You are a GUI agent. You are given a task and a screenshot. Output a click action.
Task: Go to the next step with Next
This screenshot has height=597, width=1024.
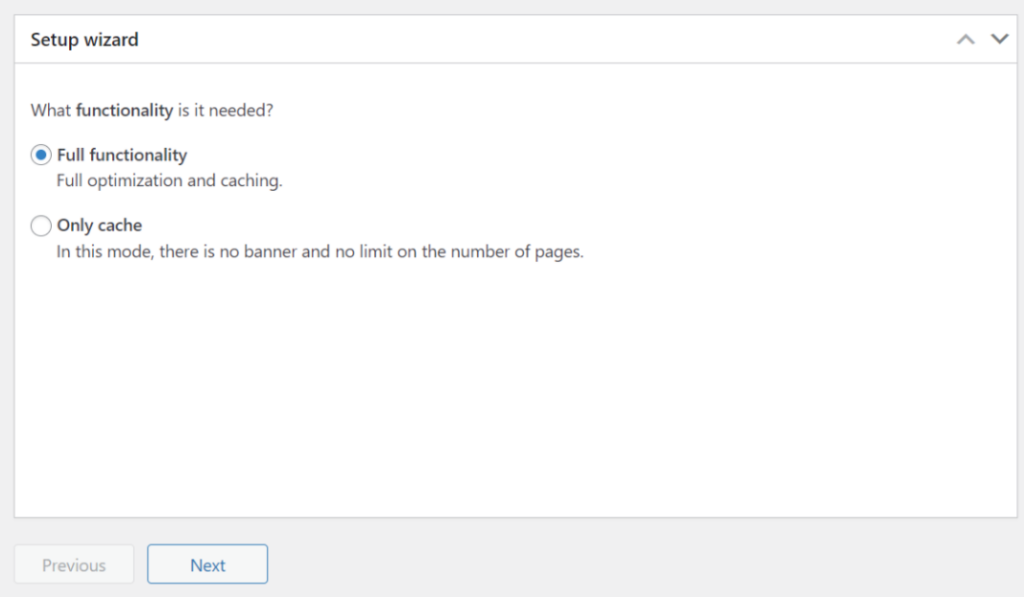(x=208, y=564)
